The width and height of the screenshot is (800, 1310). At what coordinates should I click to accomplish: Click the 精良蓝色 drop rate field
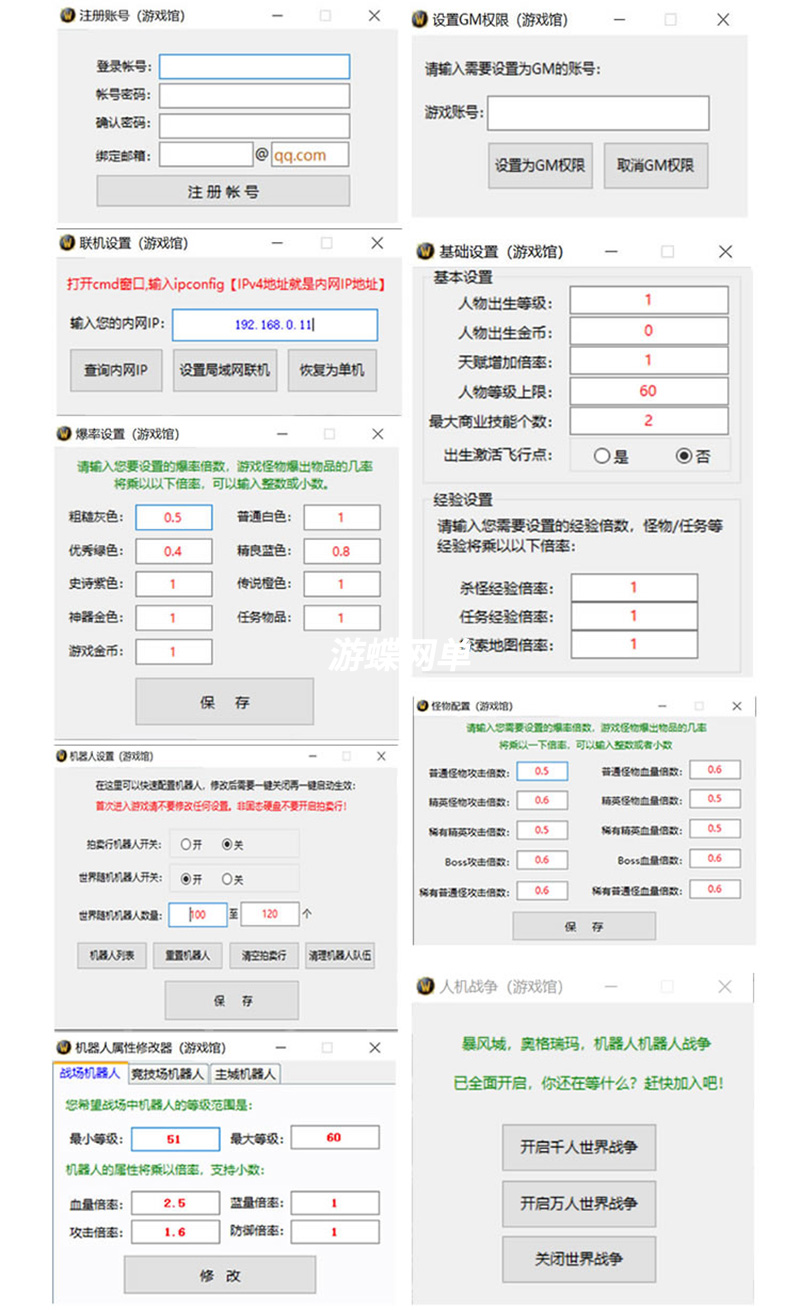342,551
